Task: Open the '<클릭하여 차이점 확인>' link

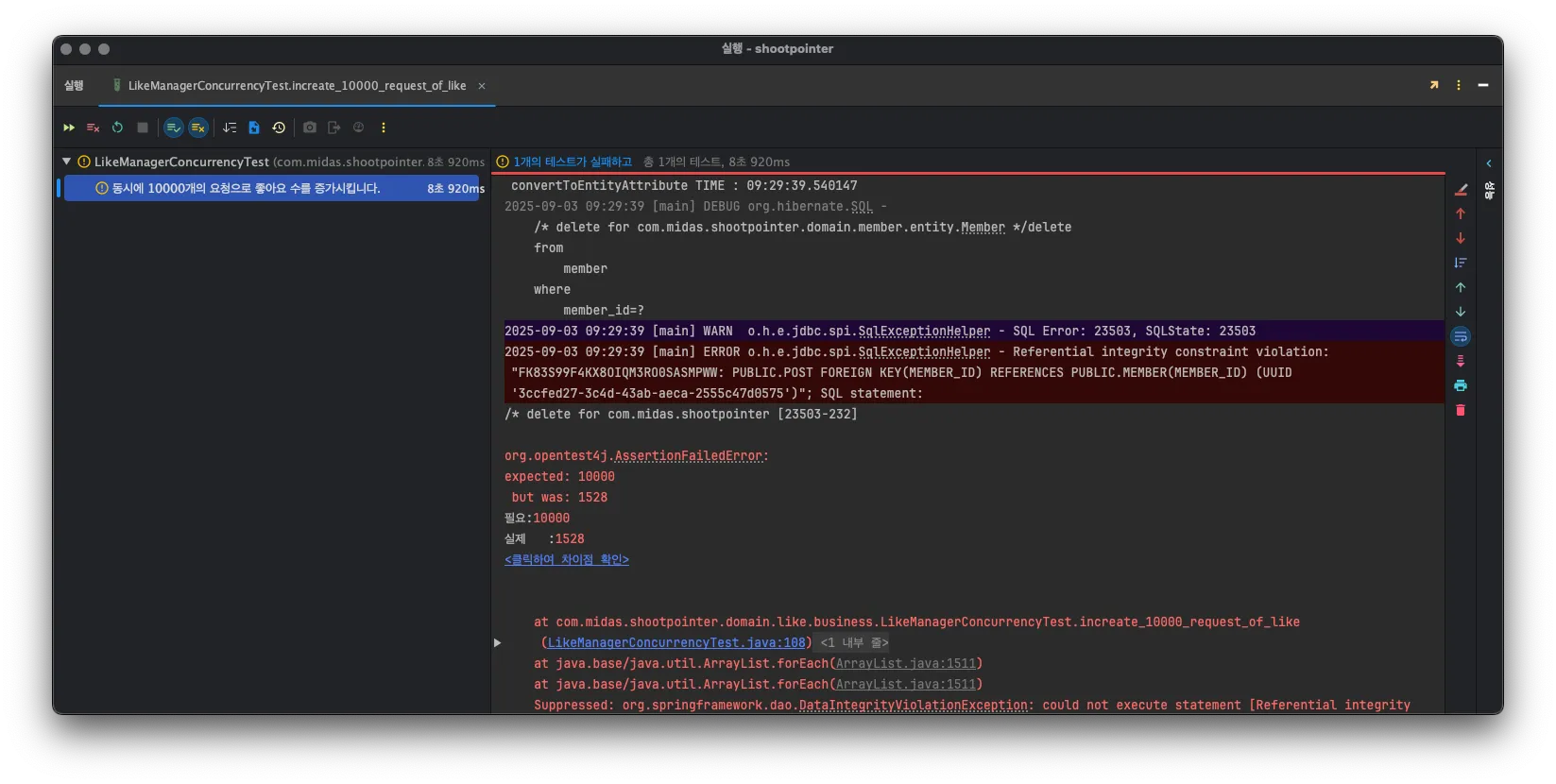Action: pos(567,559)
